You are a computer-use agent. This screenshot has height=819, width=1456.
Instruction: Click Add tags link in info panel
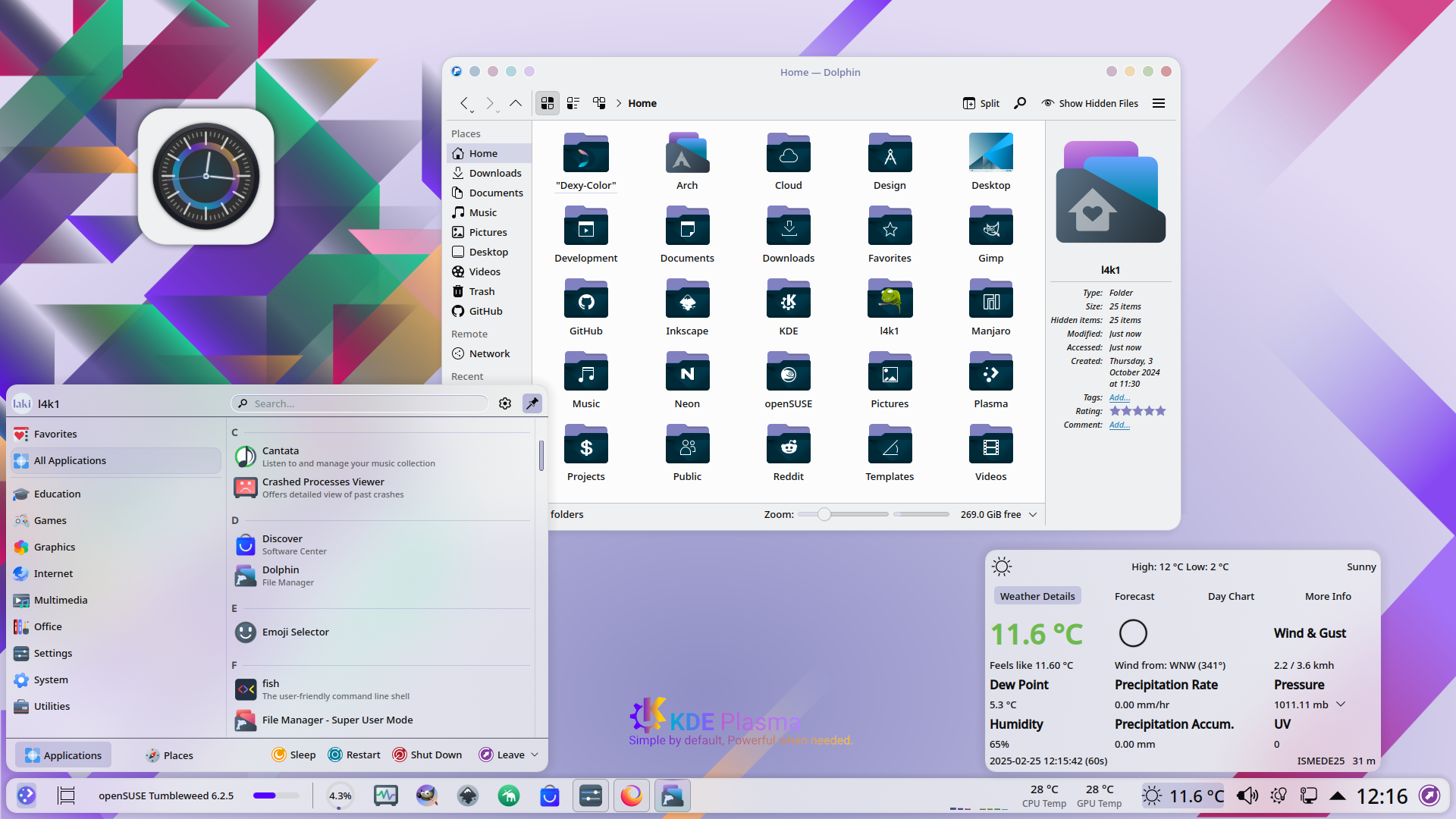[1119, 397]
